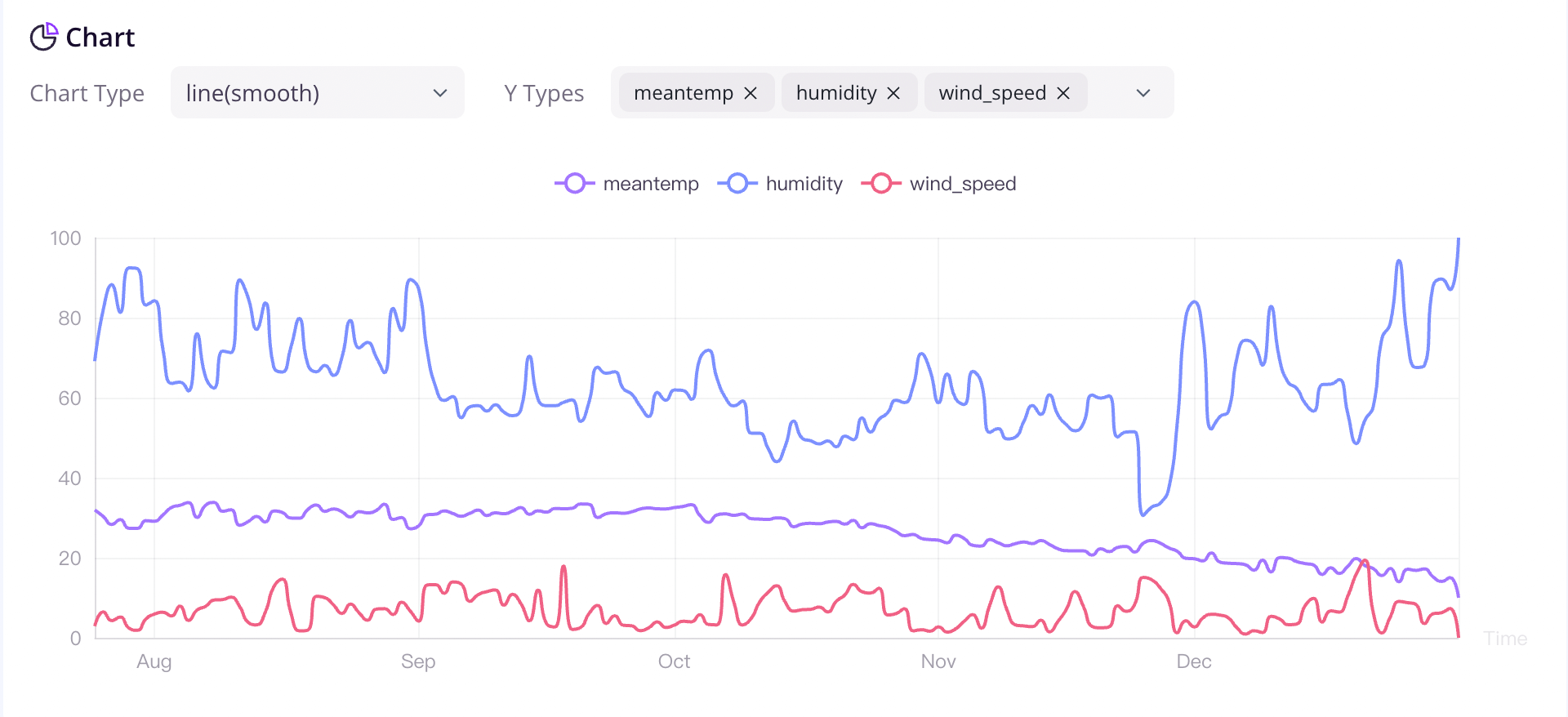Click the humidity legend circle marker
This screenshot has height=717, width=1568.
[x=737, y=184]
